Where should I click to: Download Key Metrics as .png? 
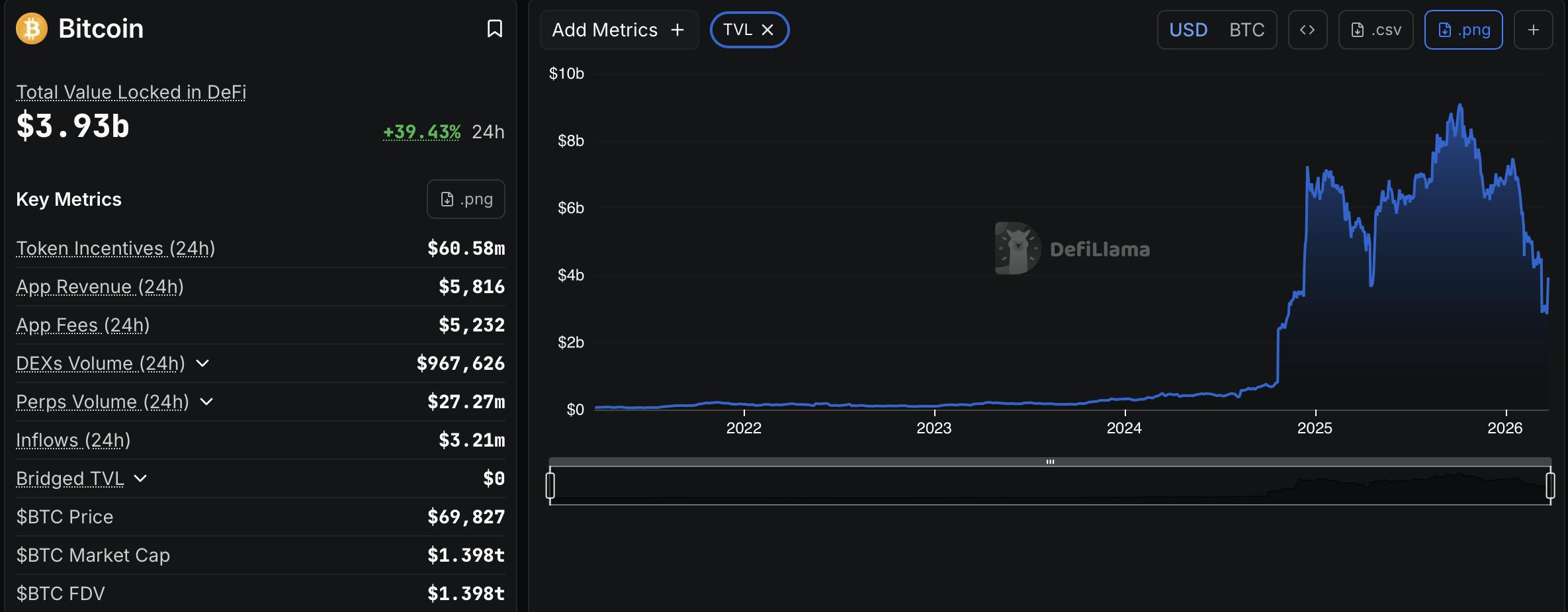[x=466, y=199]
